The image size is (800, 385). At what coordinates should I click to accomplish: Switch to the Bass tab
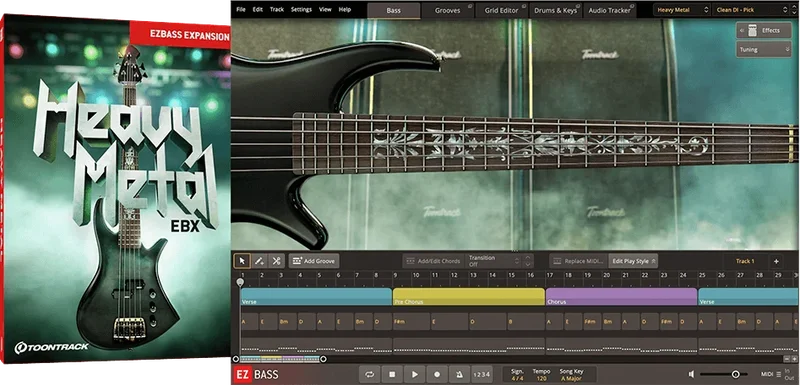tap(393, 10)
